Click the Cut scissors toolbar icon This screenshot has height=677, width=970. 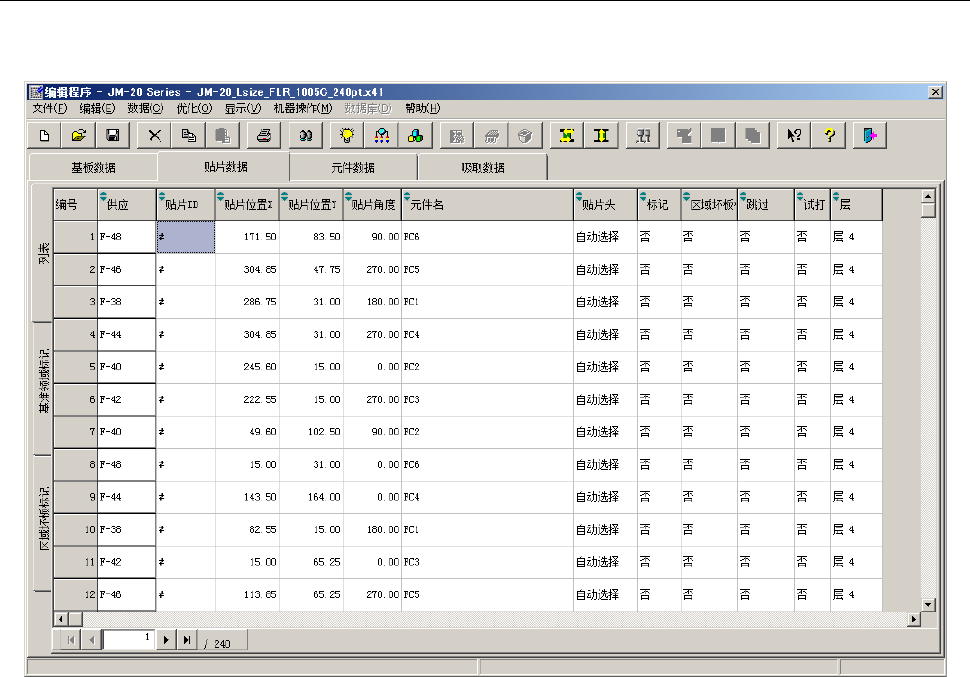155,136
